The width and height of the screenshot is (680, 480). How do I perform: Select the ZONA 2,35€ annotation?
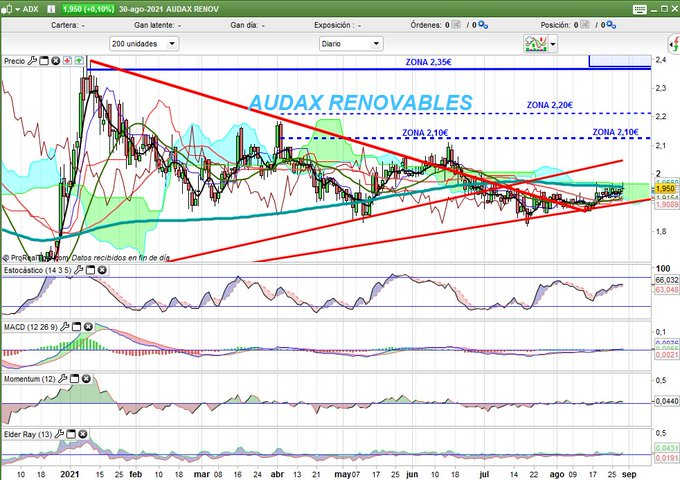click(x=428, y=62)
